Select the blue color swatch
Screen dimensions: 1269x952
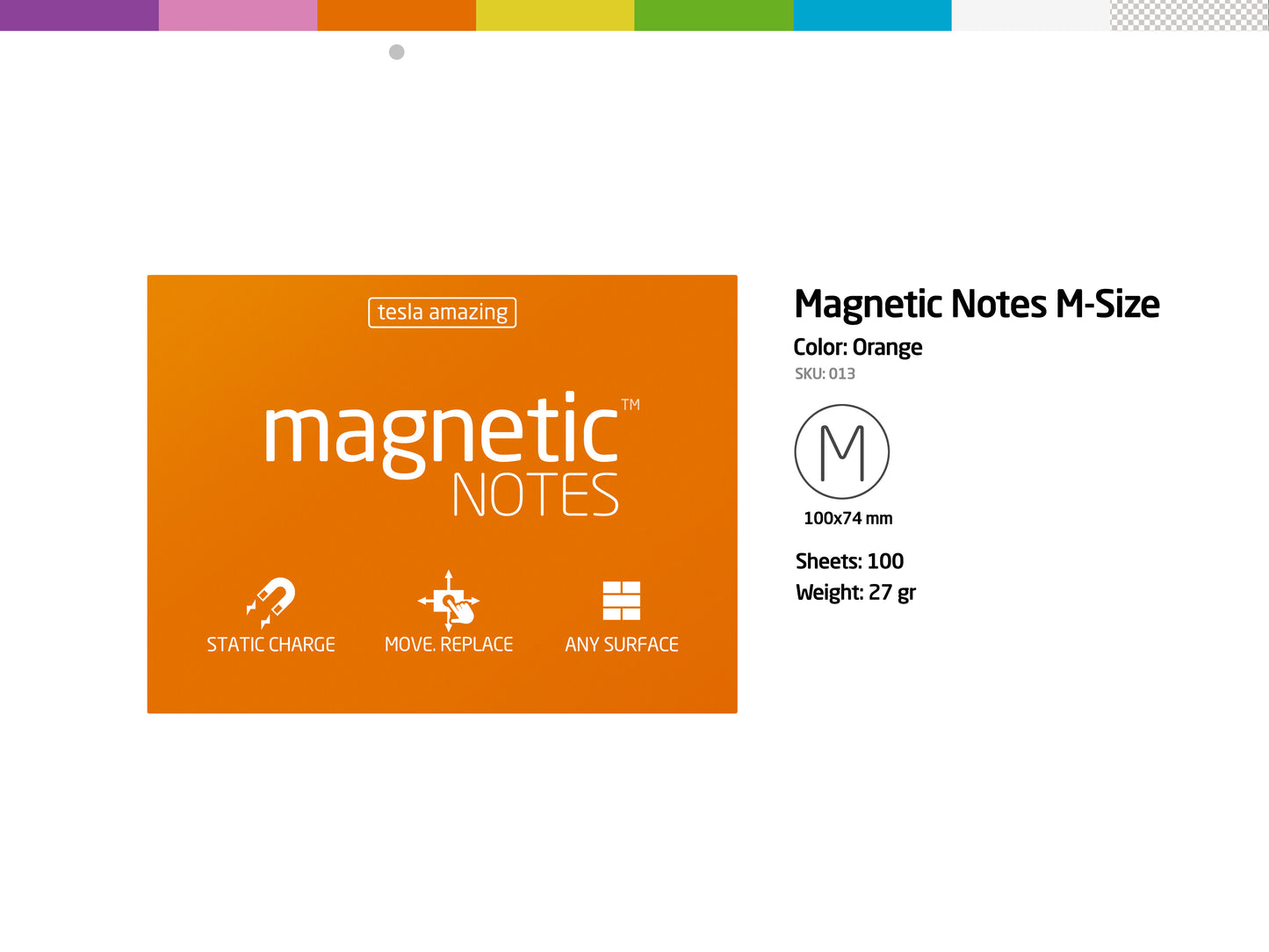click(x=872, y=15)
